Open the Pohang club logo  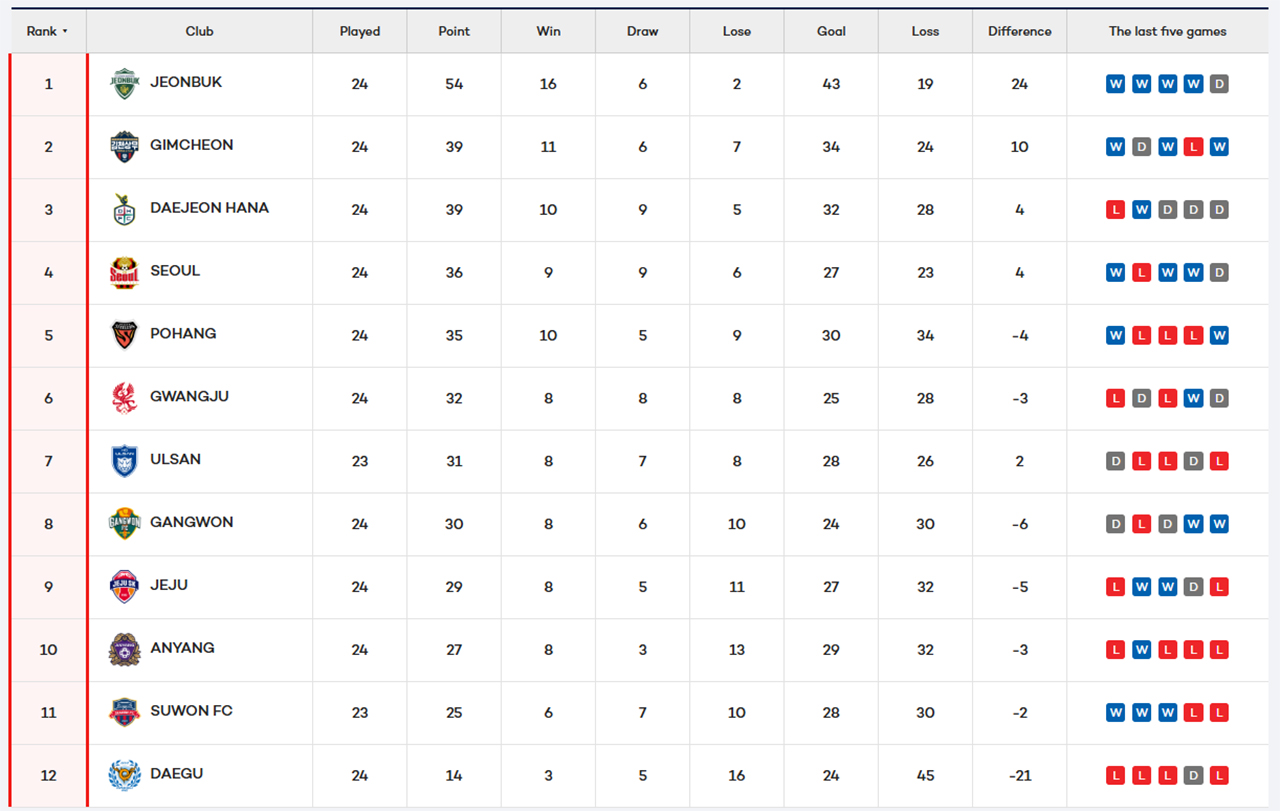click(x=124, y=335)
